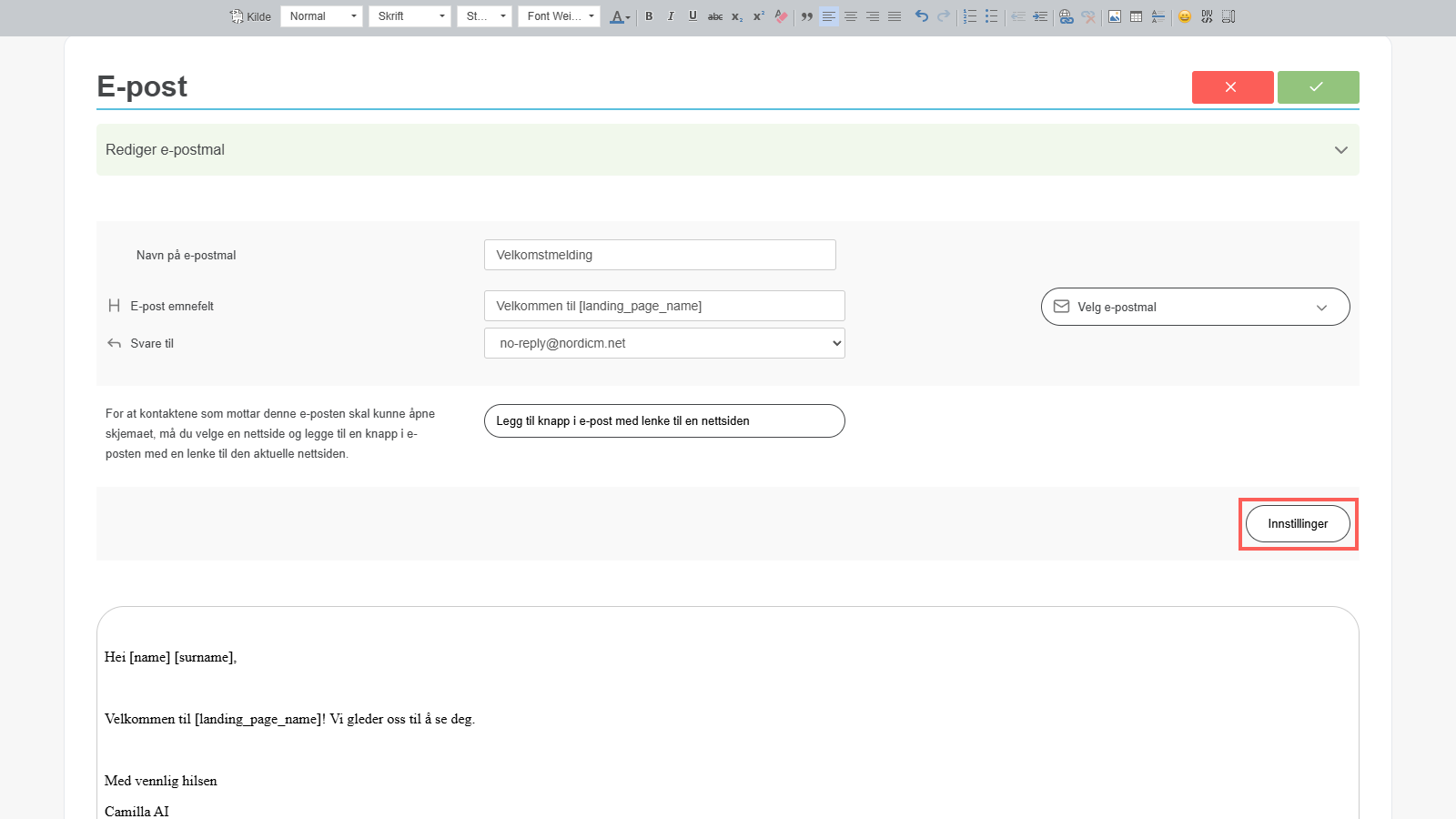Apply subscript formatting

point(737,16)
